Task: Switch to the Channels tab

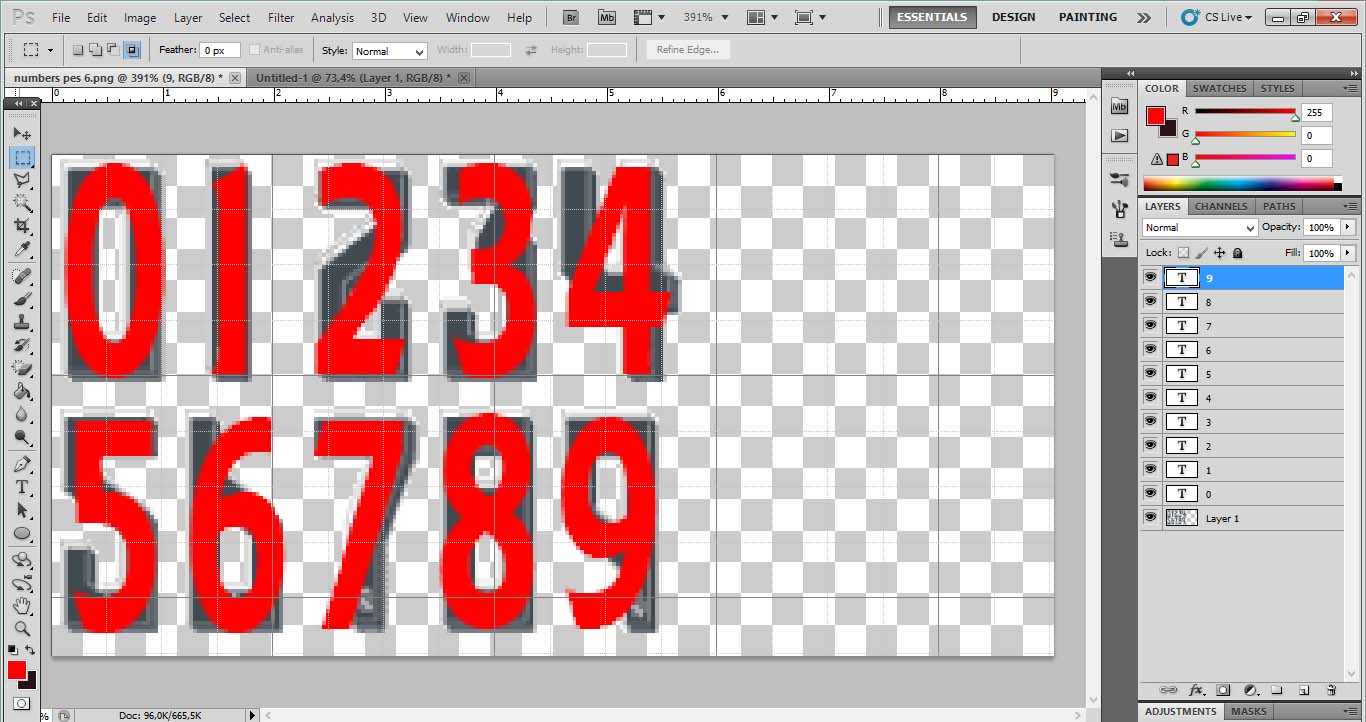Action: pos(1220,206)
